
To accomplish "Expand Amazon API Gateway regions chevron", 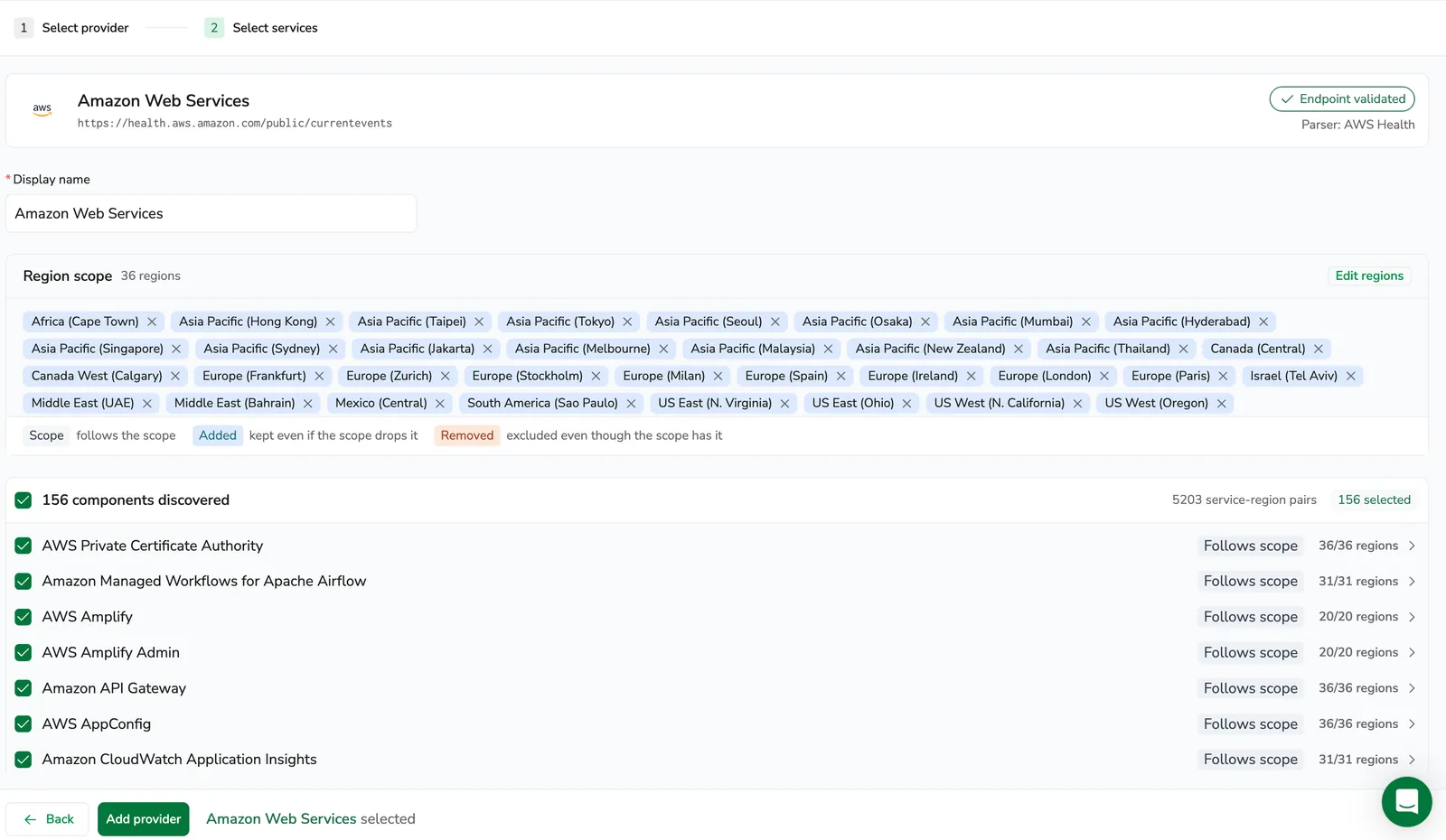I will pos(1412,688).
